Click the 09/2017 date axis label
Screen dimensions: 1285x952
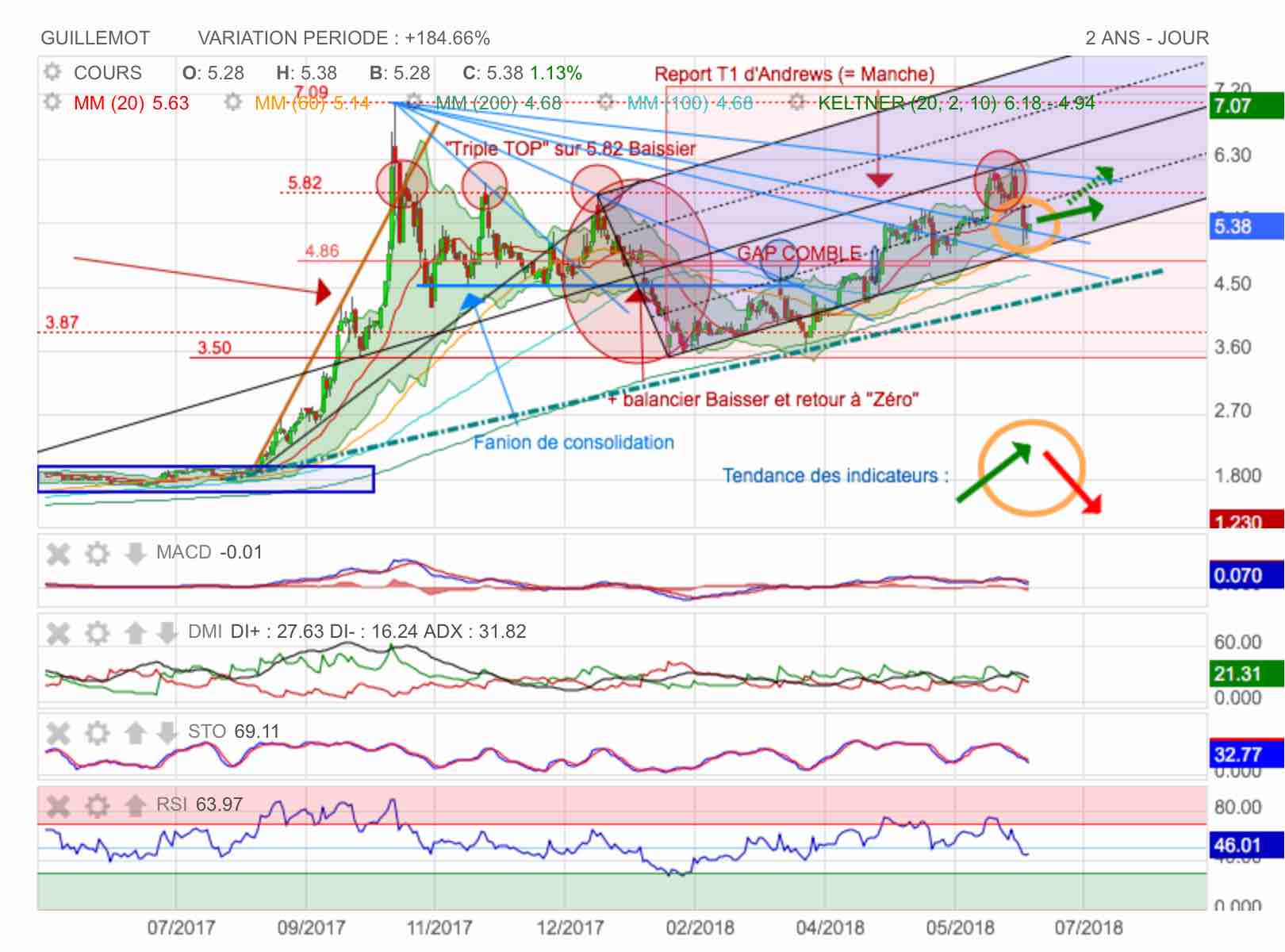(x=311, y=927)
